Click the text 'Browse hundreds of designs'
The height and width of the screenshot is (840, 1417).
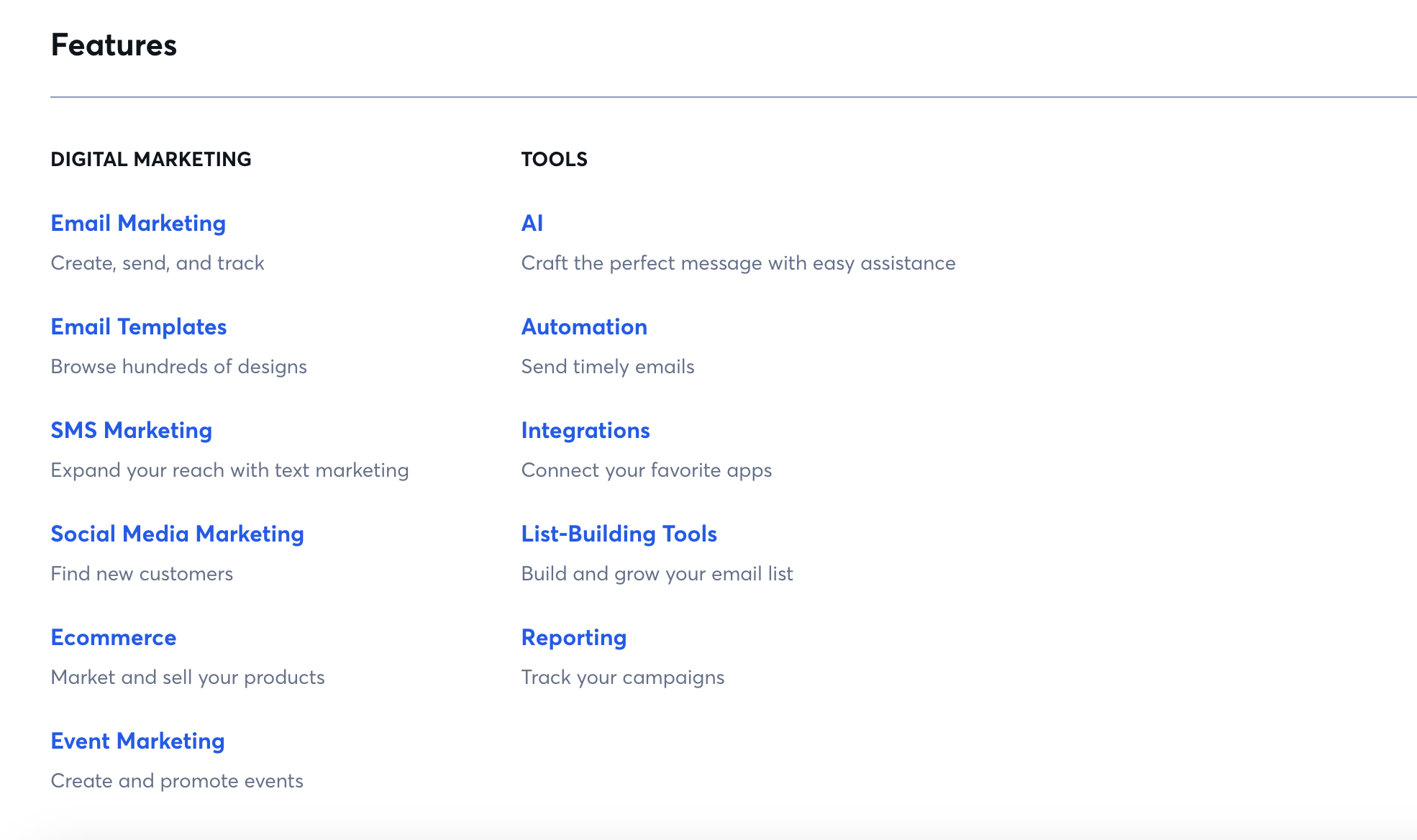[x=178, y=366]
